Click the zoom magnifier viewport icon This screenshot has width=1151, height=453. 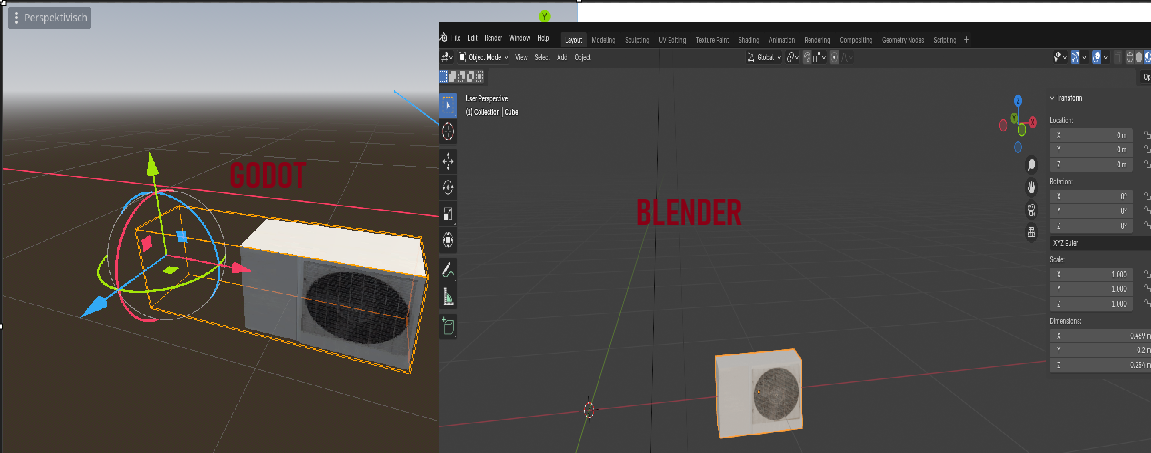[1031, 164]
